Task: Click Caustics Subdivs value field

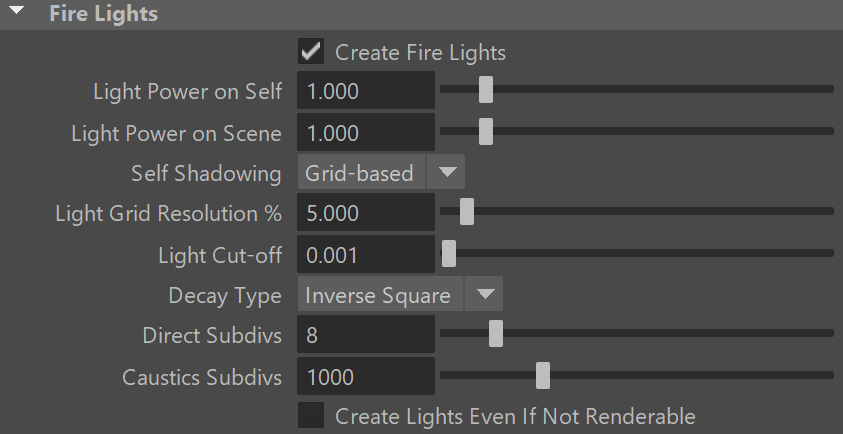Action: click(x=365, y=377)
